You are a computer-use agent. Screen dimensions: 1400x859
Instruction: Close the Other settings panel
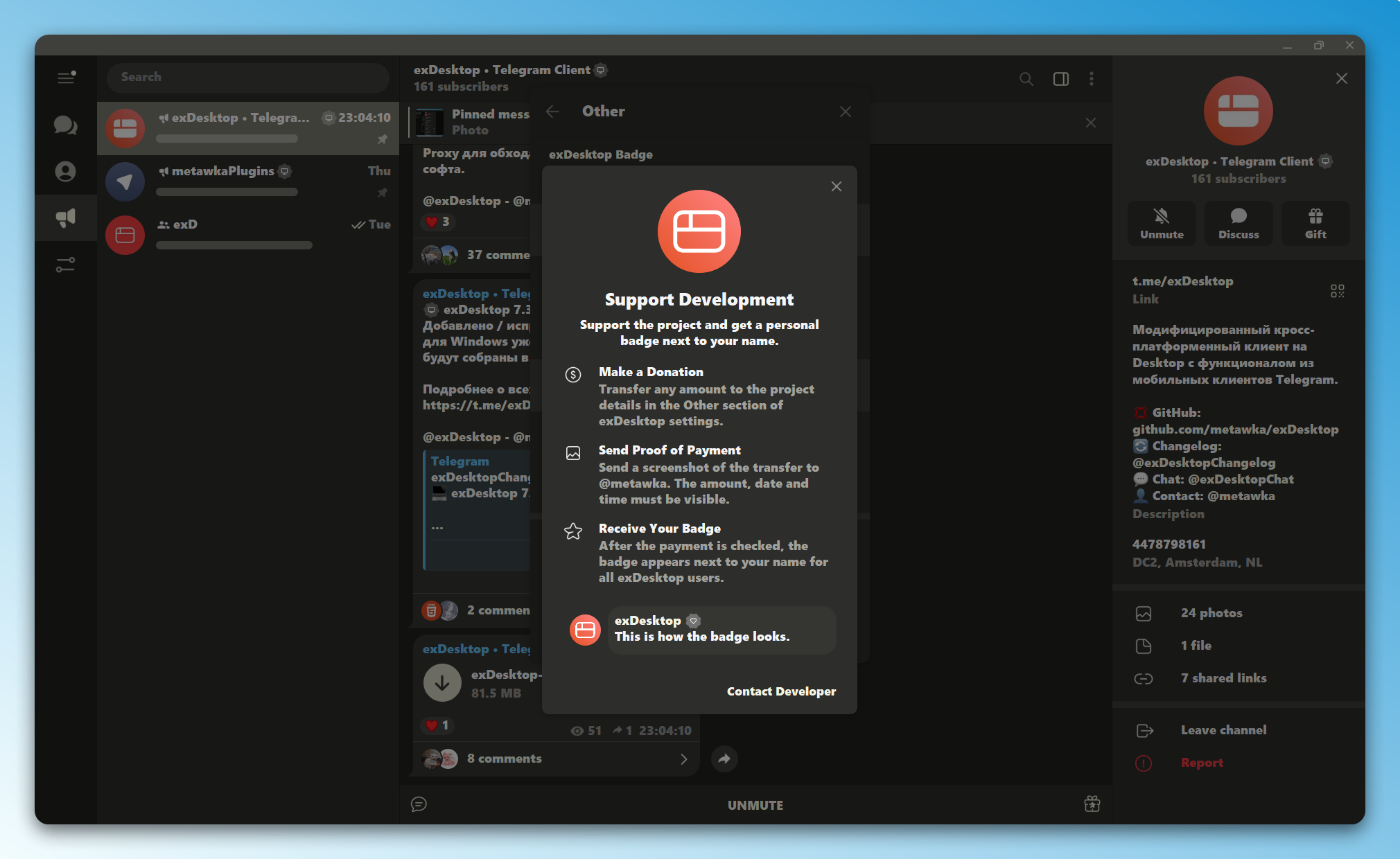(846, 112)
